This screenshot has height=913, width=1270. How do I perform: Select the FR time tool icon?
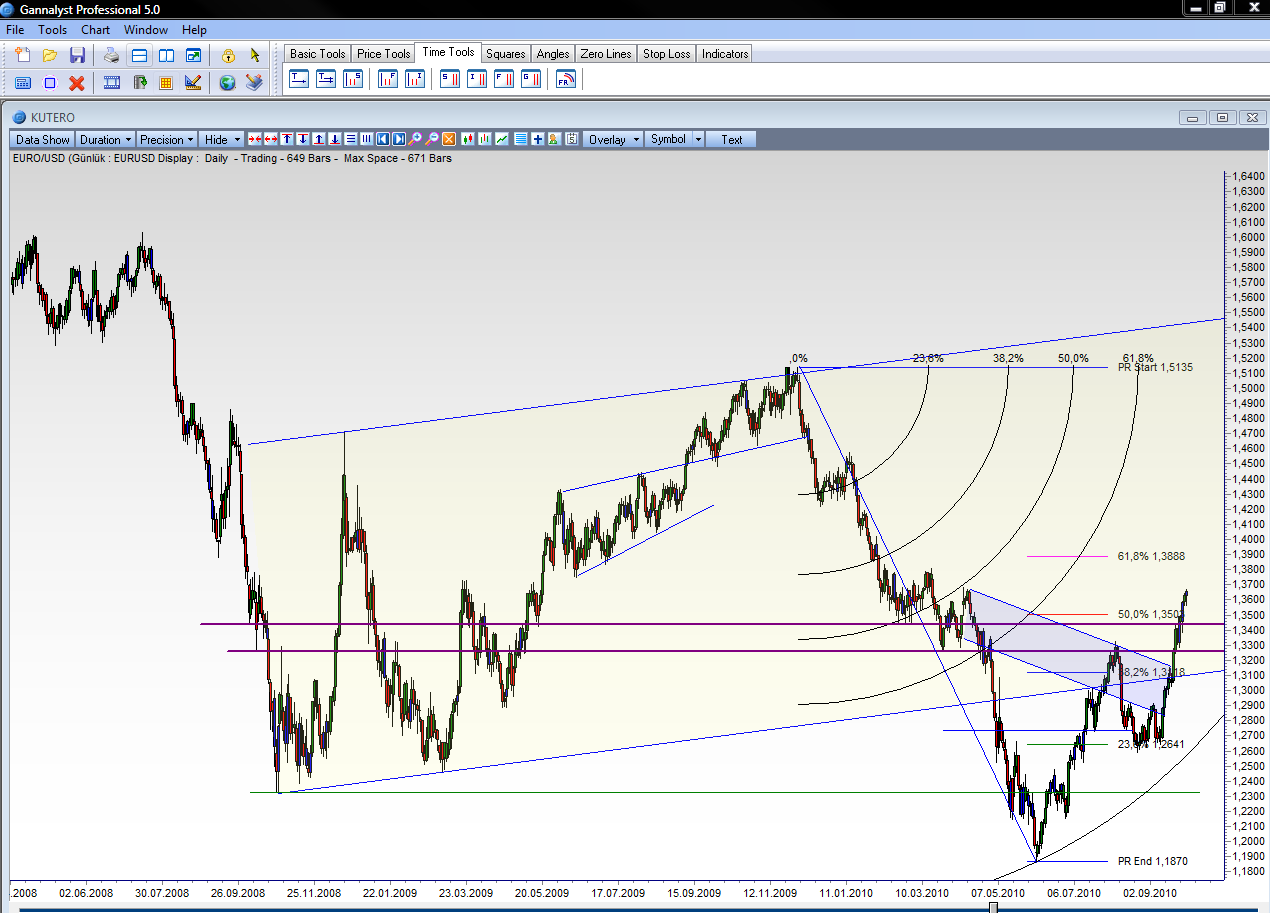point(565,79)
